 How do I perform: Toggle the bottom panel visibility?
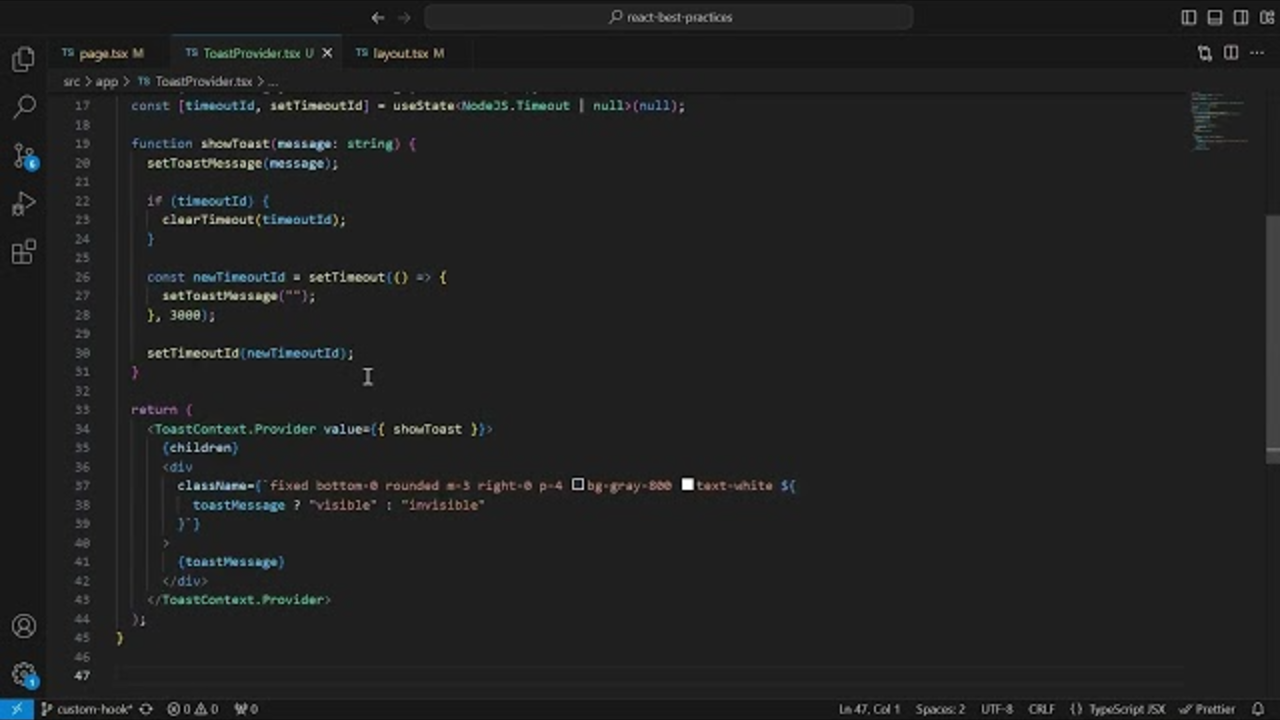pyautogui.click(x=1215, y=17)
